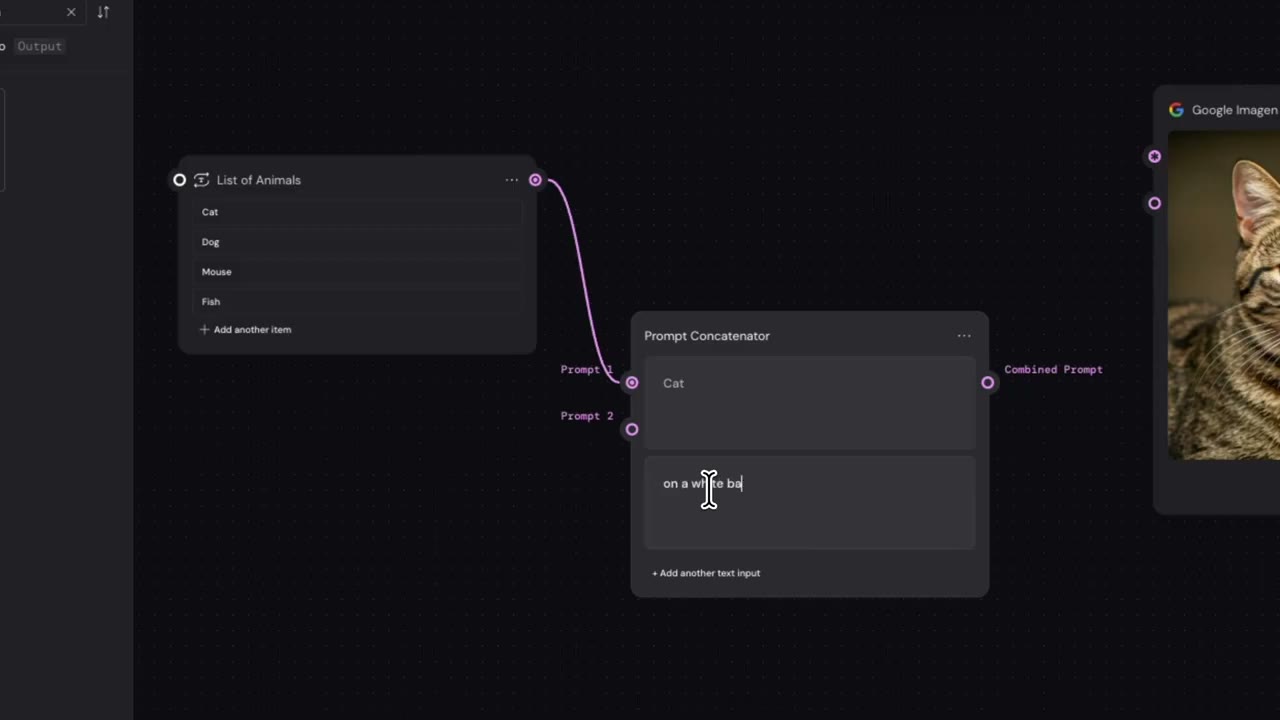The image size is (1280, 720).
Task: Open the Prompt Concatenator three-dot menu
Action: coord(964,336)
